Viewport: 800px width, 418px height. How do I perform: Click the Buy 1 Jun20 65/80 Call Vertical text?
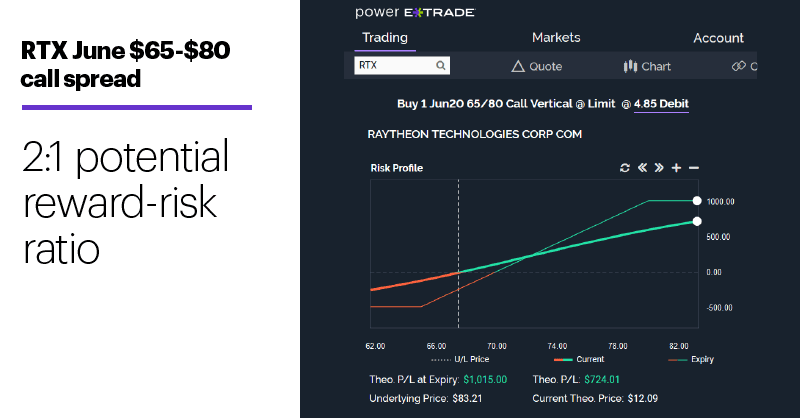tap(485, 104)
